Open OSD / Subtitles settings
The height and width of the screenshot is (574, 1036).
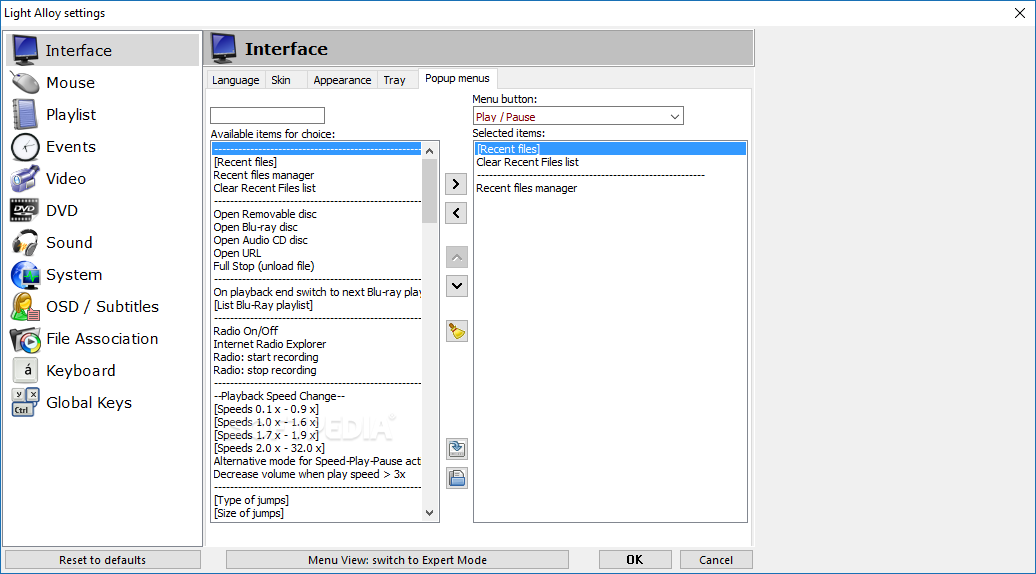[102, 306]
